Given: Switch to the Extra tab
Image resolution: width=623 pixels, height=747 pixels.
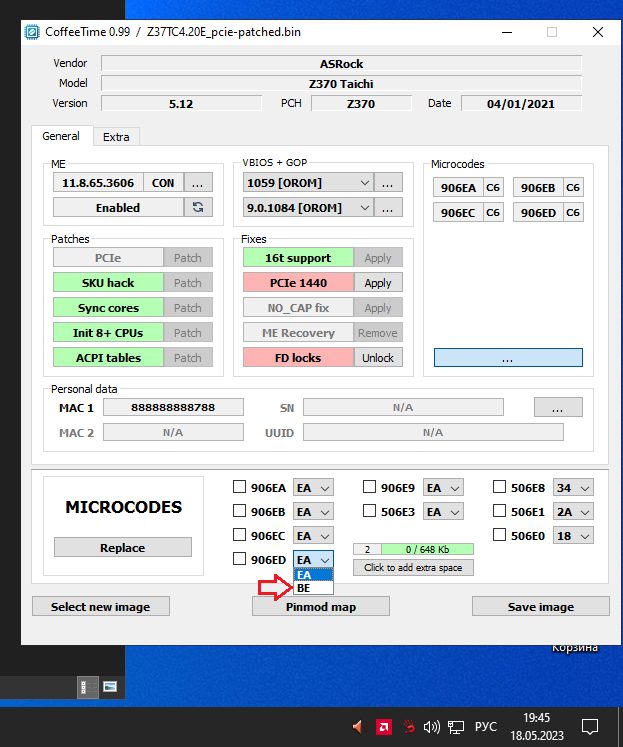Looking at the screenshot, I should click(x=116, y=137).
